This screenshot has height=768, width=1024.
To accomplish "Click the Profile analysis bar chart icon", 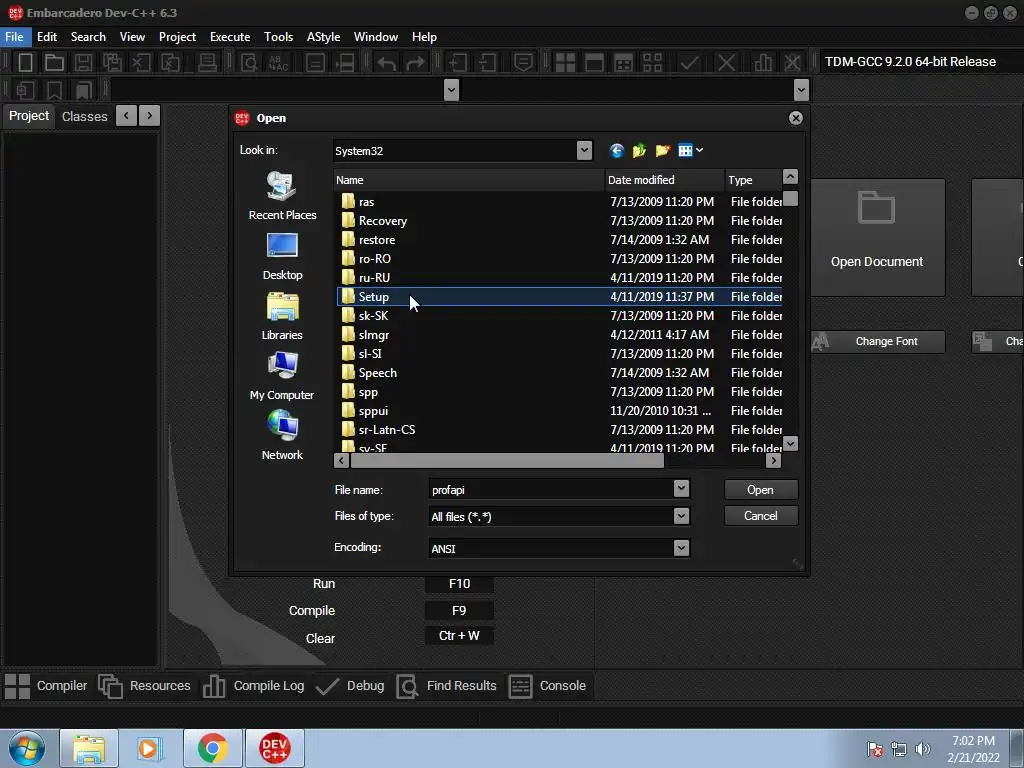I will point(763,62).
